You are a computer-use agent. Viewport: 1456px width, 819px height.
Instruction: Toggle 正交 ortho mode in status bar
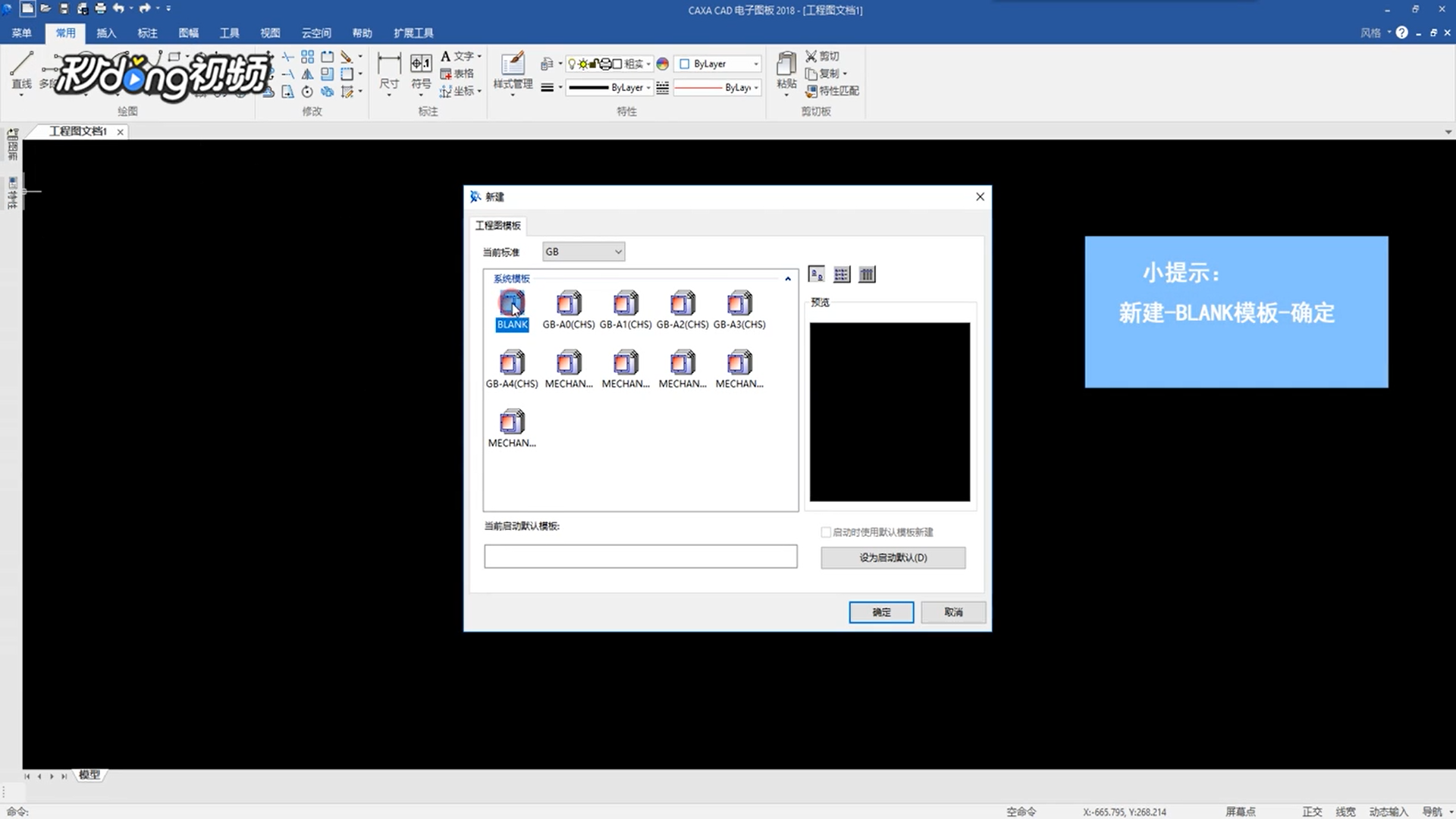click(1312, 811)
